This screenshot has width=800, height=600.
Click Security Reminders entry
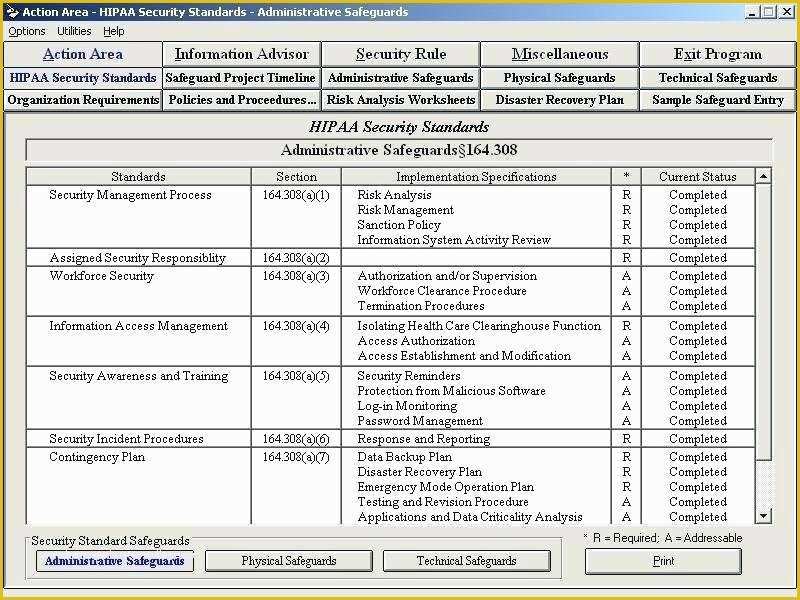pyautogui.click(x=409, y=376)
